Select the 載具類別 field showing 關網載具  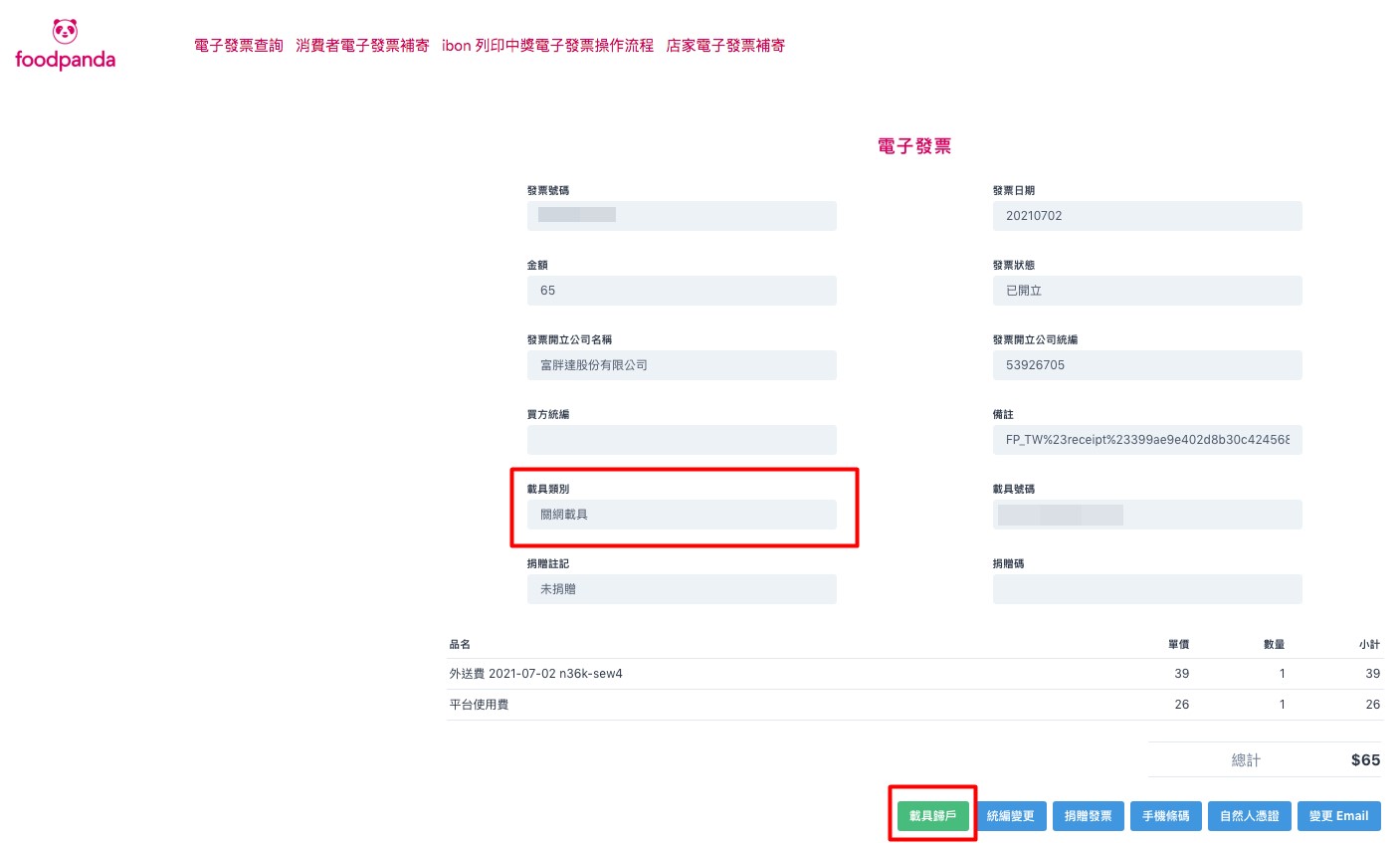[682, 515]
